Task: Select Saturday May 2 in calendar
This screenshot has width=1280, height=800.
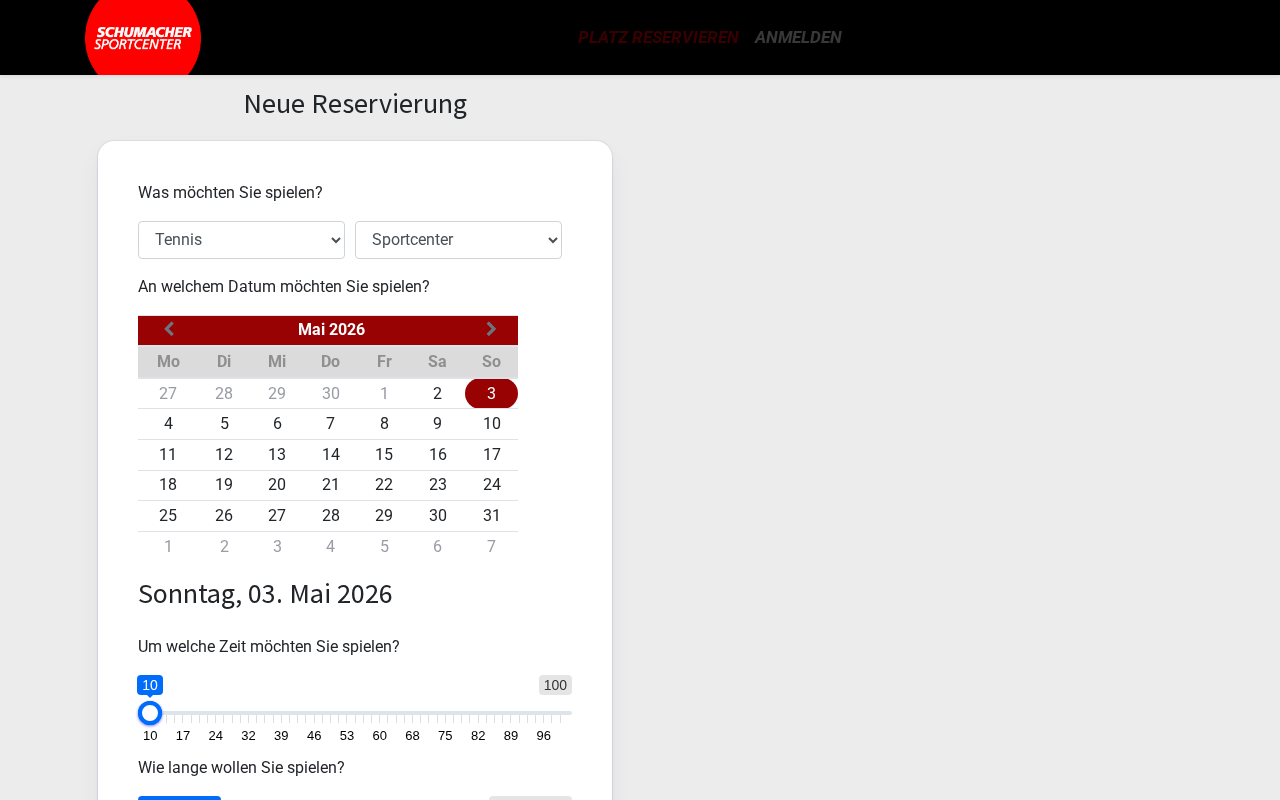Action: 437,394
